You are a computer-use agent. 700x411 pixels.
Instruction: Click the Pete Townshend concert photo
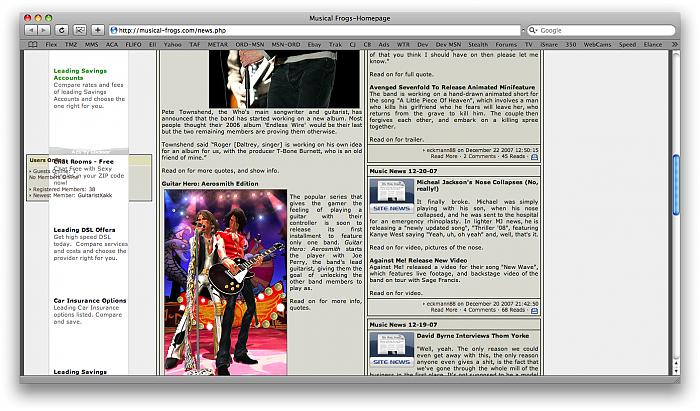tap(284, 79)
